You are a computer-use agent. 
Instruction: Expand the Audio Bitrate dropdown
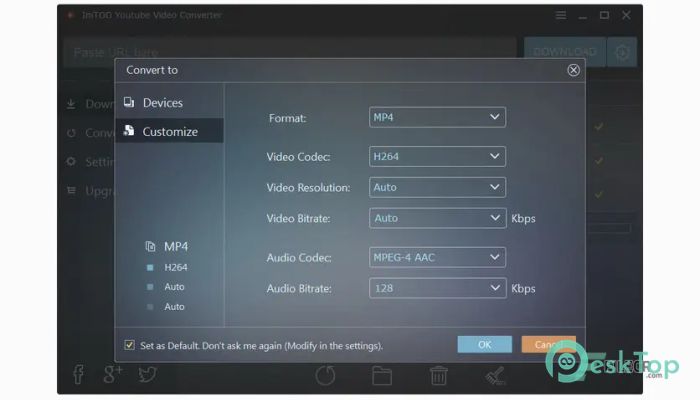click(437, 288)
